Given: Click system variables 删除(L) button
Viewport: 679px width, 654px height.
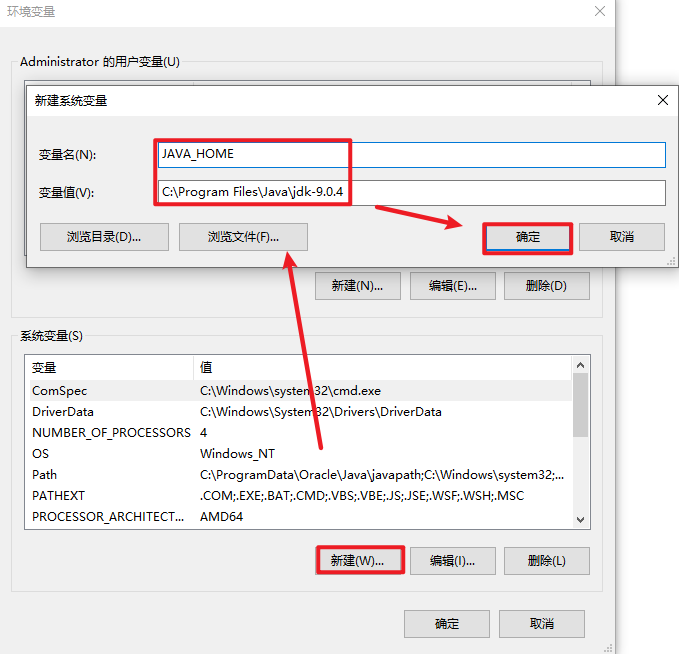Looking at the screenshot, I should pyautogui.click(x=546, y=560).
